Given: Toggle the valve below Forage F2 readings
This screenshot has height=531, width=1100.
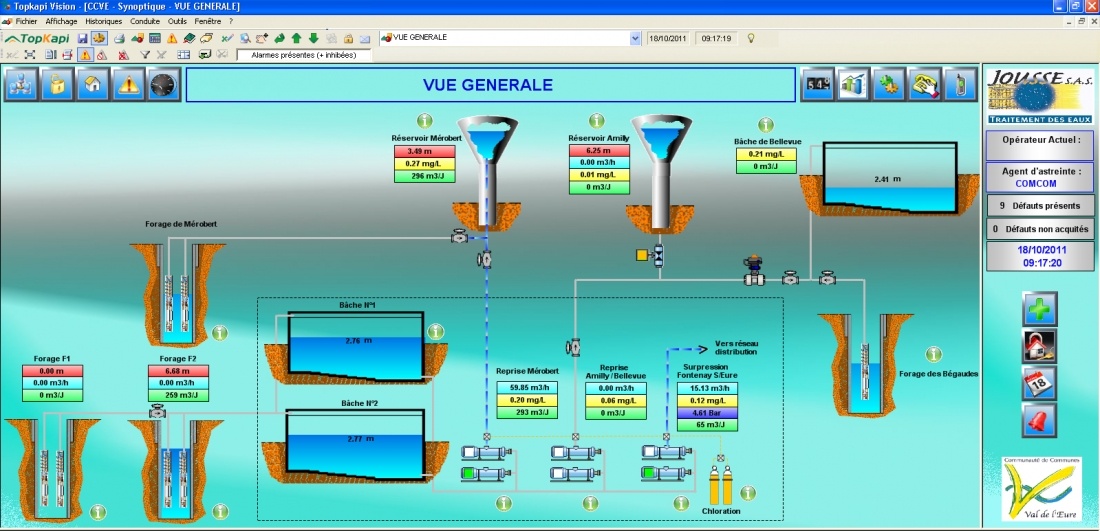Looking at the screenshot, I should click(156, 411).
